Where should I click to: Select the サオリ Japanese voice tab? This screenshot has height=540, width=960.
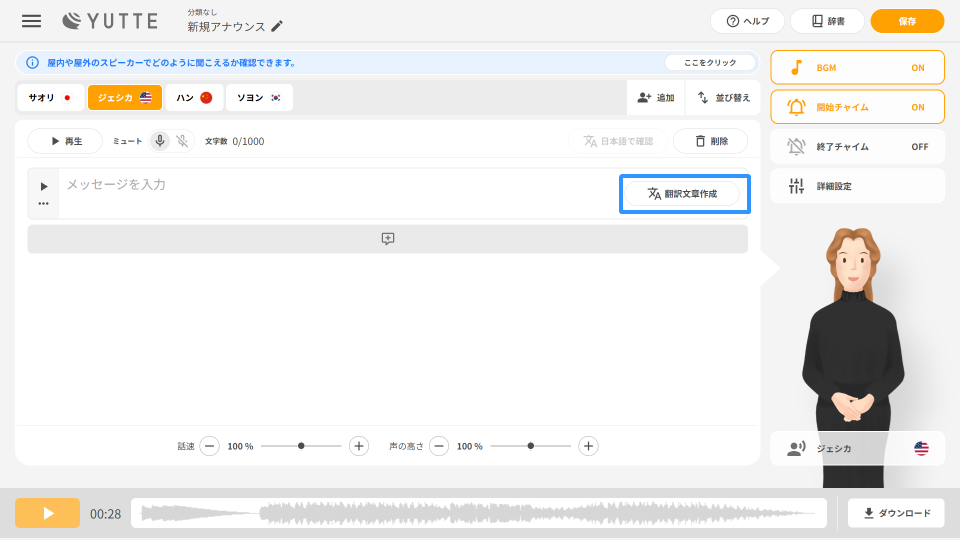50,97
